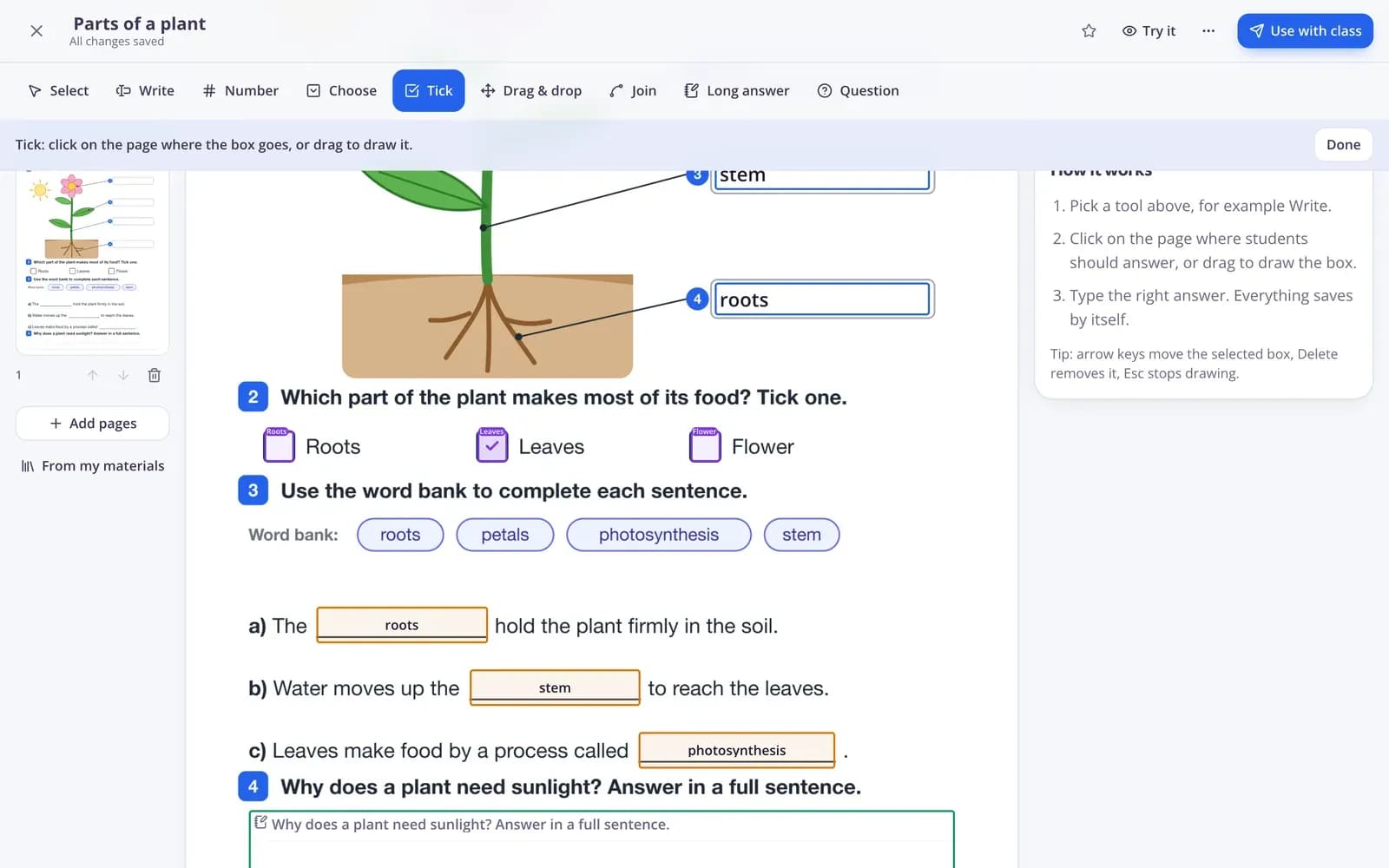Select sentence a) answer box 'roots'

(402, 625)
